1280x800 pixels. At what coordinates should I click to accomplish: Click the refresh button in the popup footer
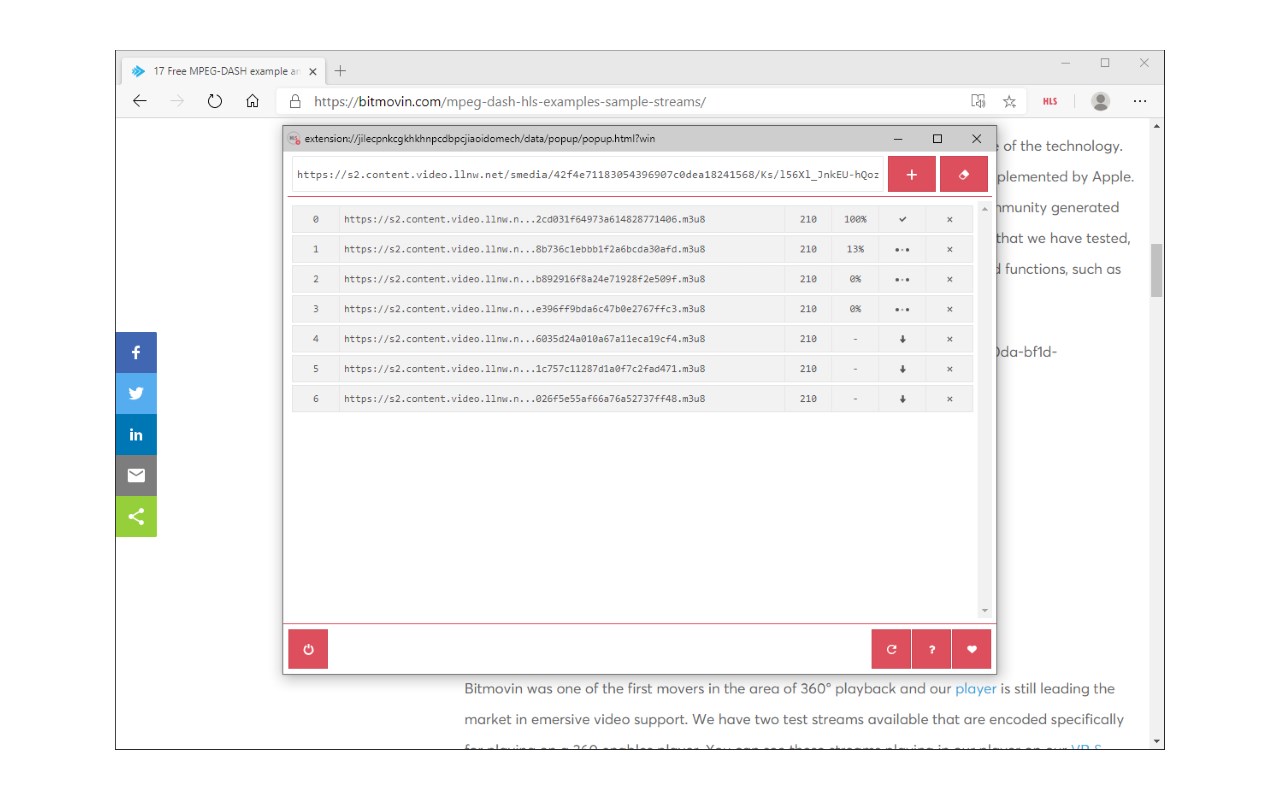tap(891, 649)
